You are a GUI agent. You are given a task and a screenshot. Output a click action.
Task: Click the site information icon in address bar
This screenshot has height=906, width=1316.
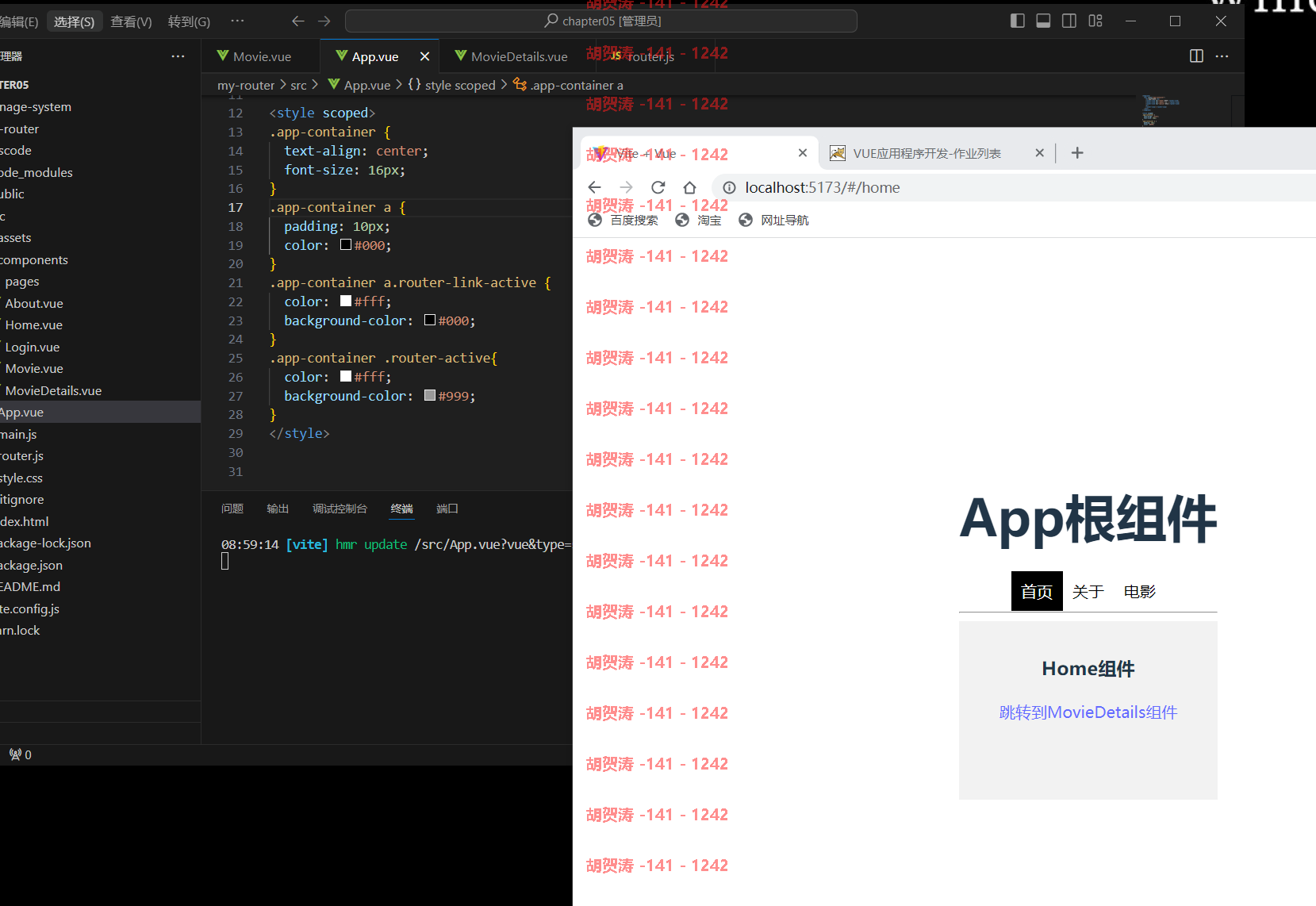coord(729,187)
